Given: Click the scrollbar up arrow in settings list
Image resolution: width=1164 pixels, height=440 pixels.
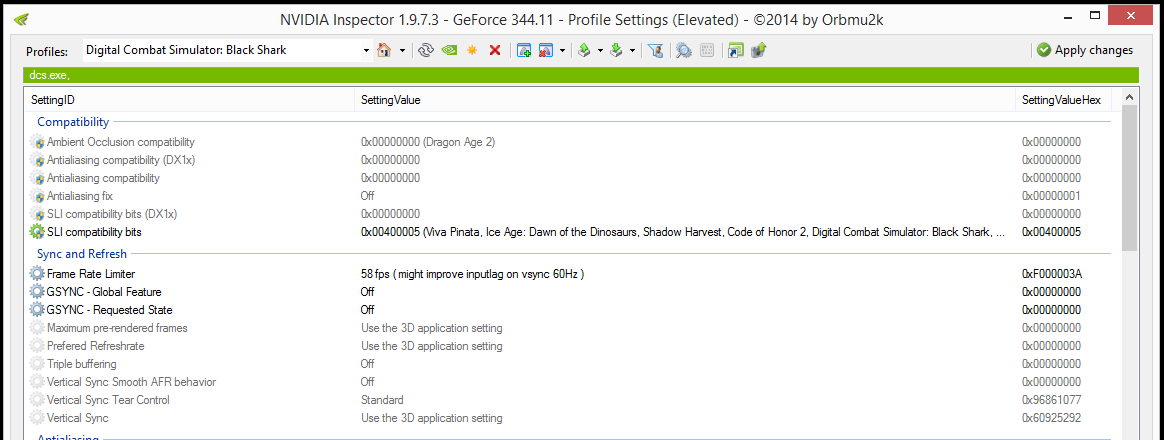Looking at the screenshot, I should [x=1128, y=97].
